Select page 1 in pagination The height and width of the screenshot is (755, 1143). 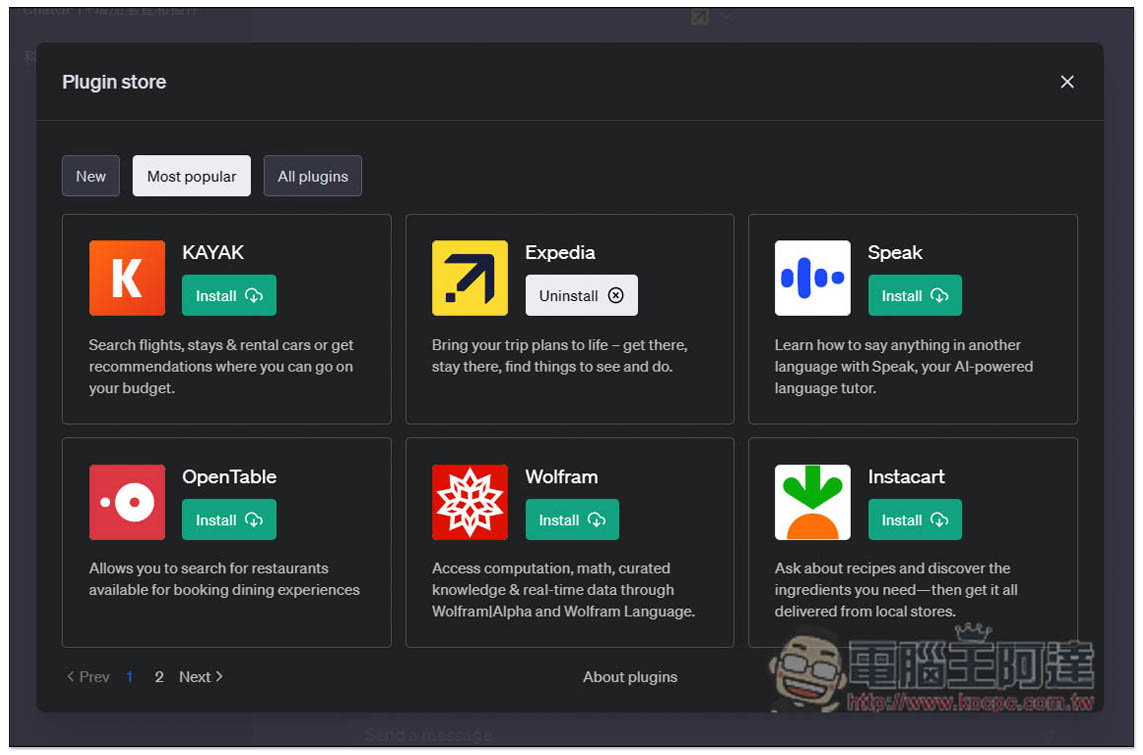129,677
